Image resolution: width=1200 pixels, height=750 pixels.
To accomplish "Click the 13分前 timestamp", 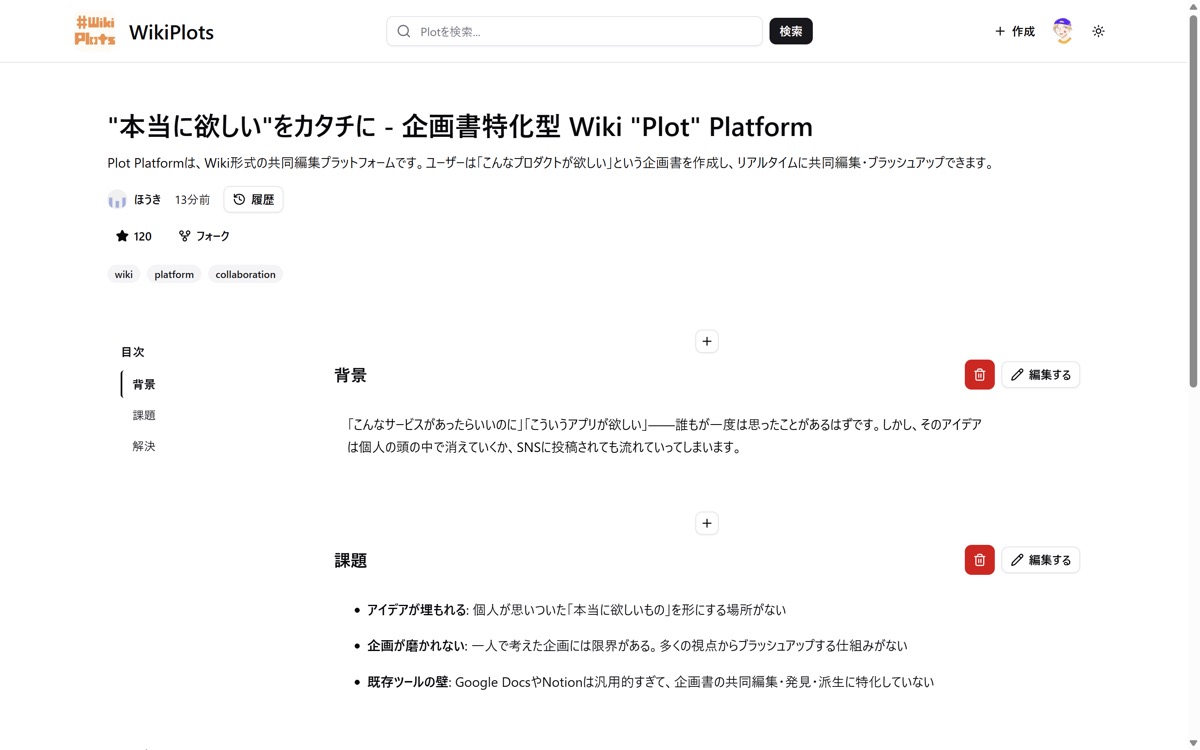I will point(192,200).
